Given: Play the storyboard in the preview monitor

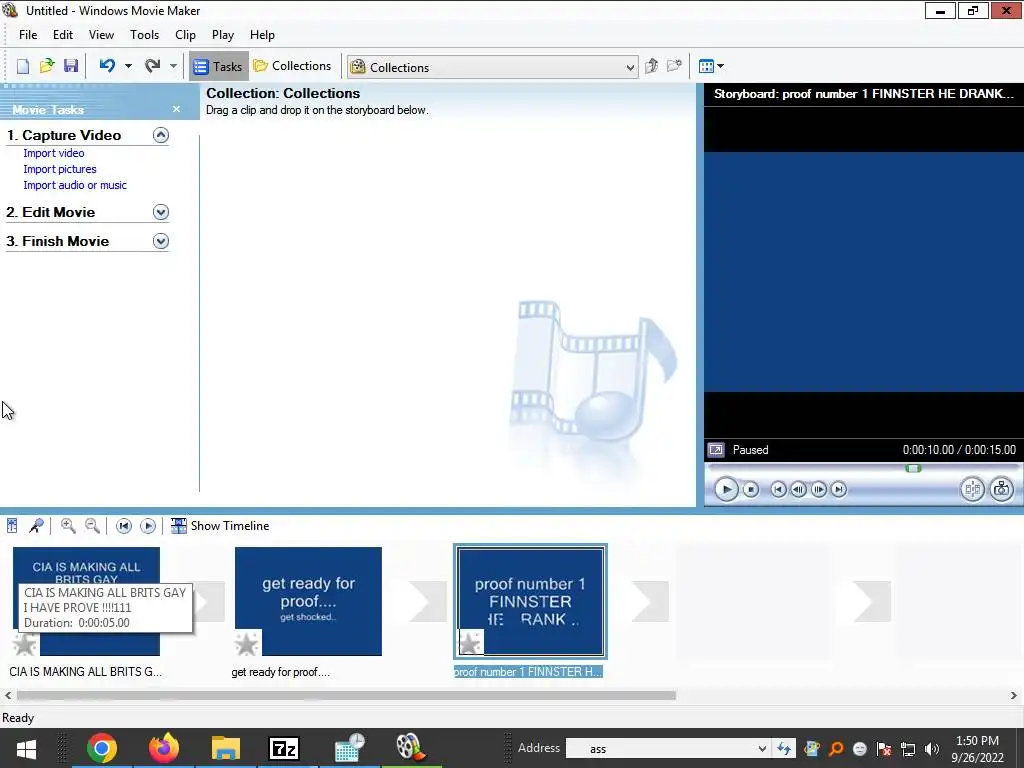Looking at the screenshot, I should [x=726, y=489].
